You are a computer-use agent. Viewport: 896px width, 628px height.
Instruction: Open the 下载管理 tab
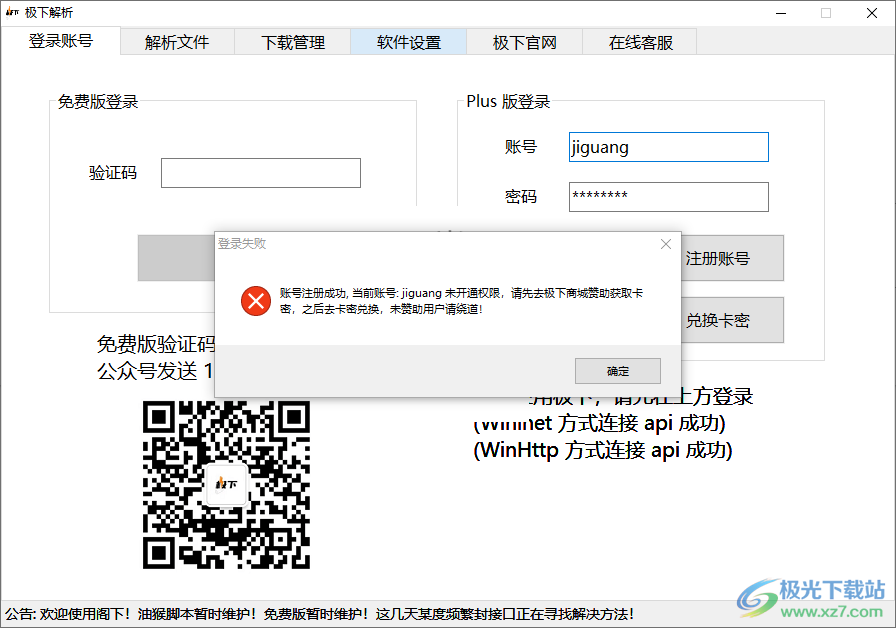tap(293, 42)
